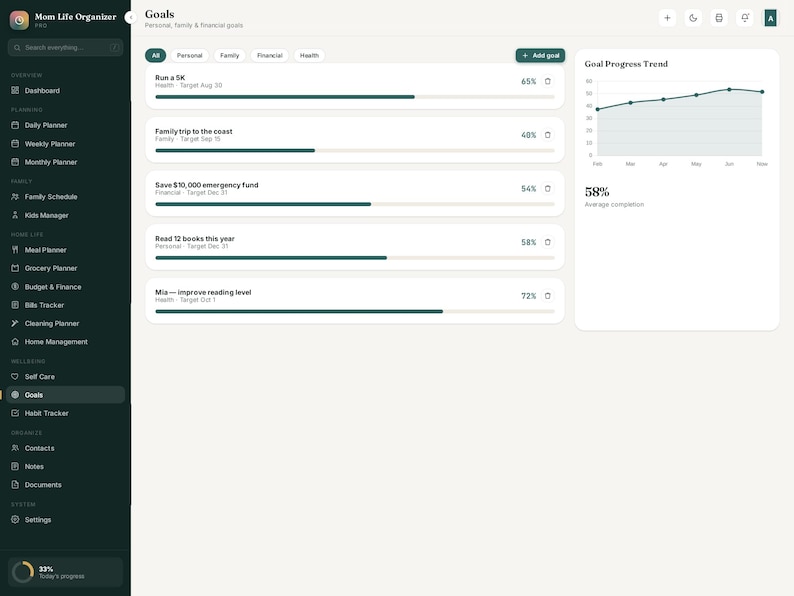Click the Mia reading level progress bar

point(355,311)
